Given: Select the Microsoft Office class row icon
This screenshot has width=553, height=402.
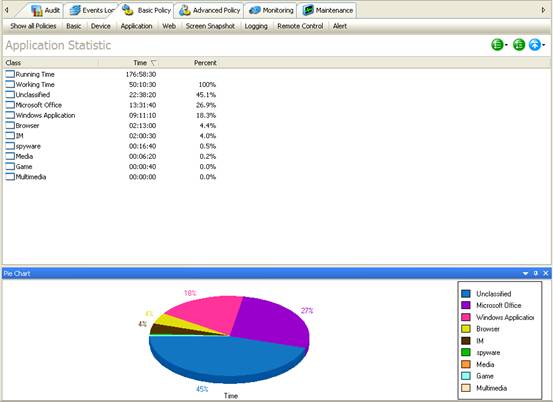Looking at the screenshot, I should tap(10, 105).
